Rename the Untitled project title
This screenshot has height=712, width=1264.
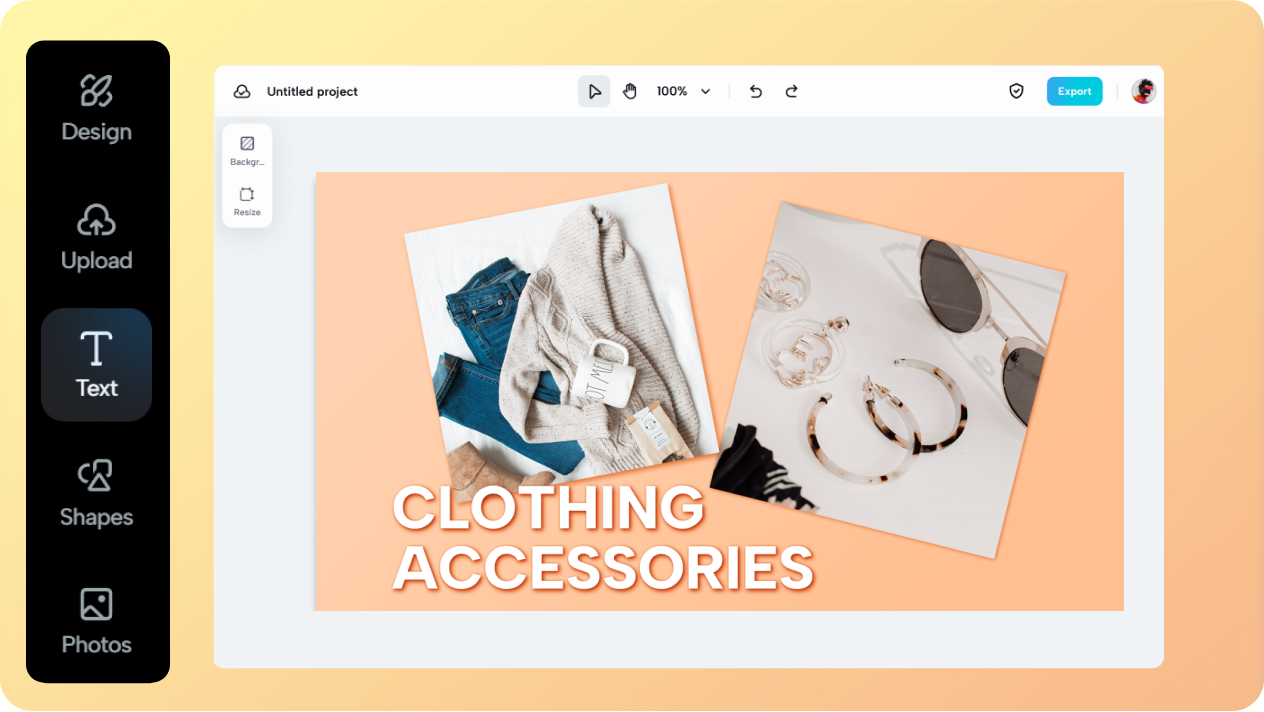[311, 91]
